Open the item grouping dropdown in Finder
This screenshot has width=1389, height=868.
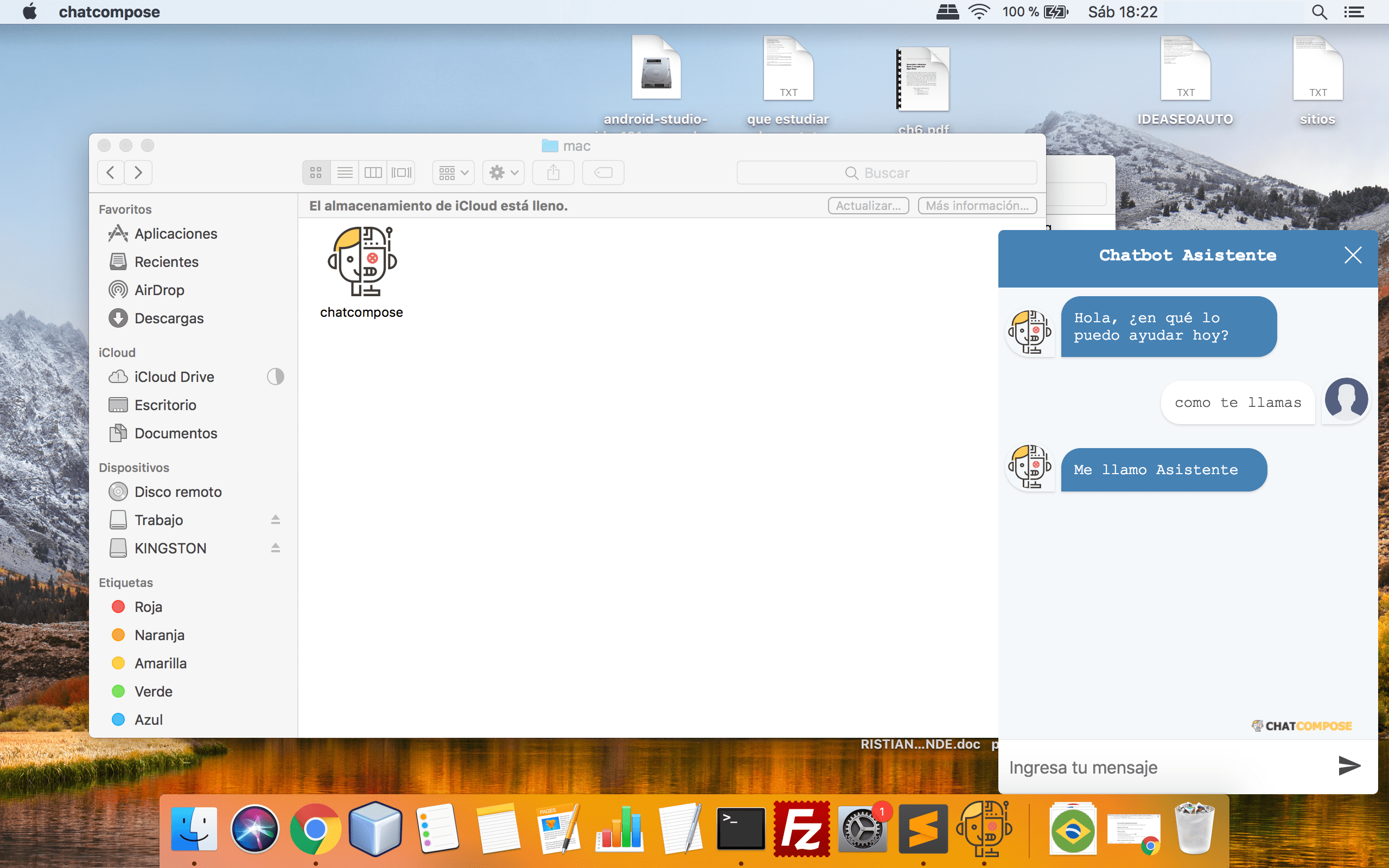(x=453, y=172)
